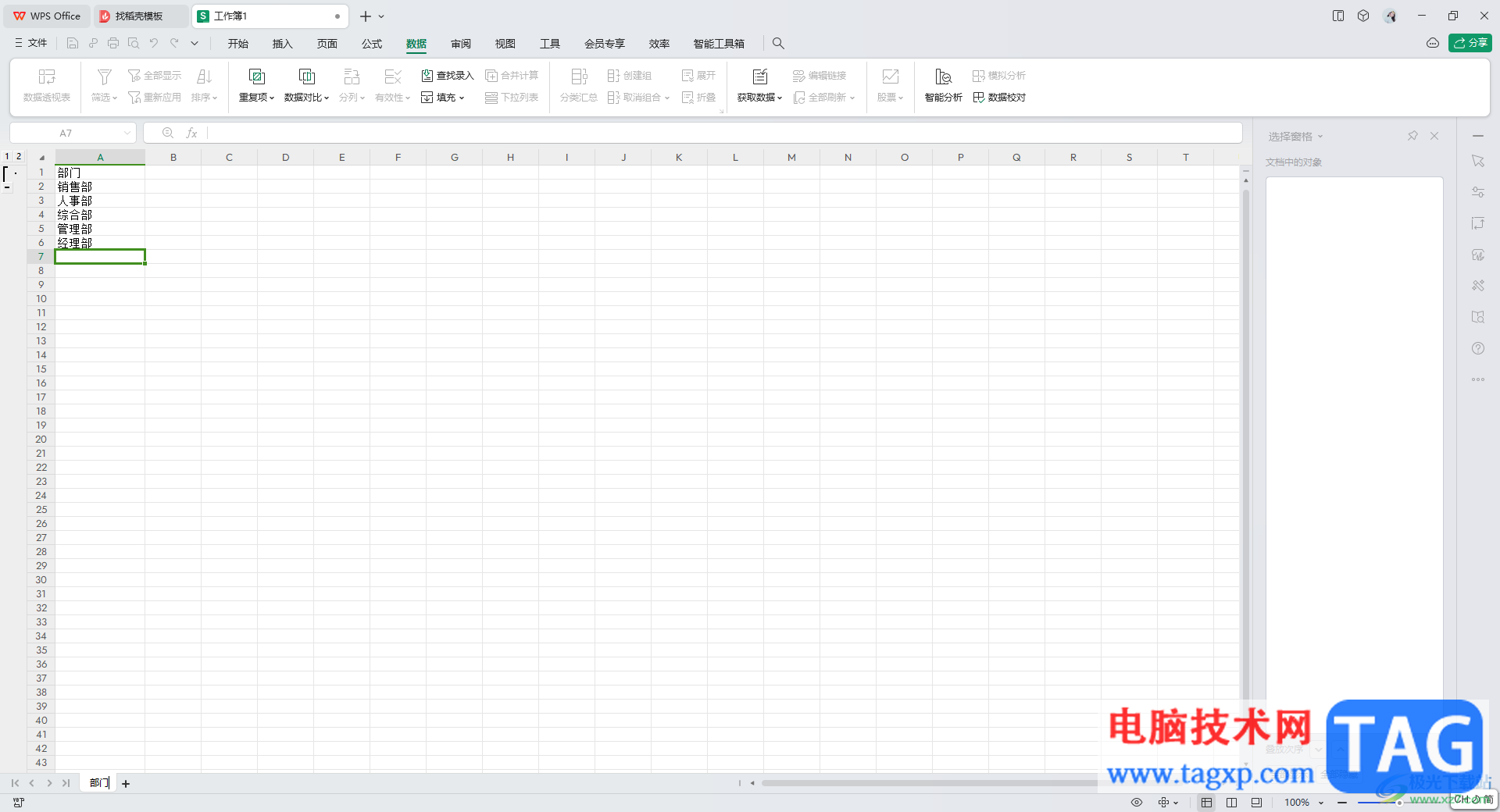Click Edit Links (编辑链接) button

click(820, 76)
